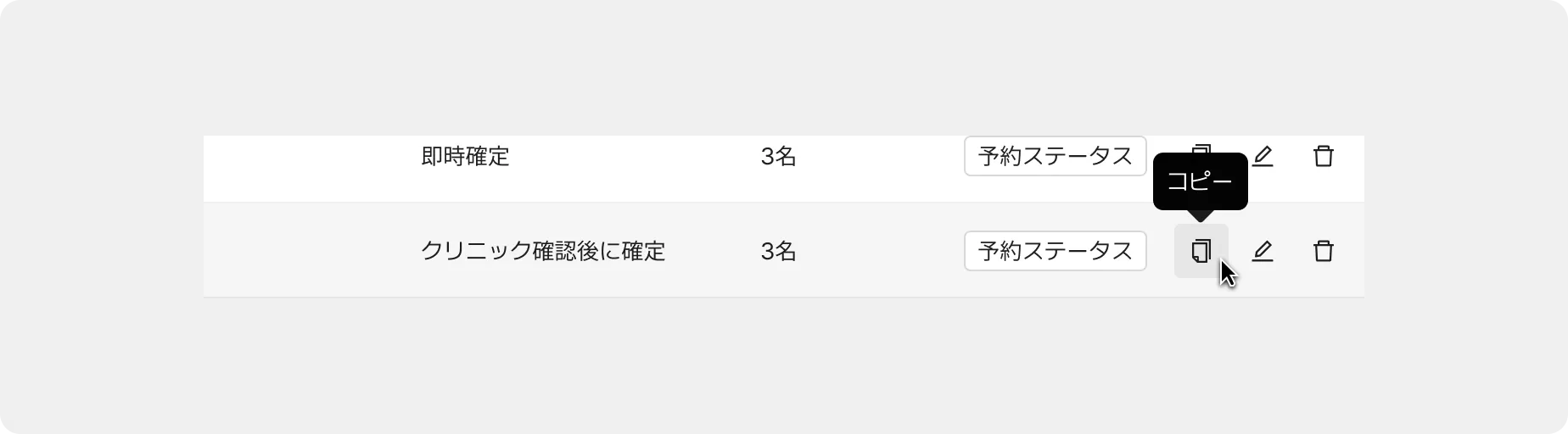Click the black コピー tooltip

[1201, 181]
